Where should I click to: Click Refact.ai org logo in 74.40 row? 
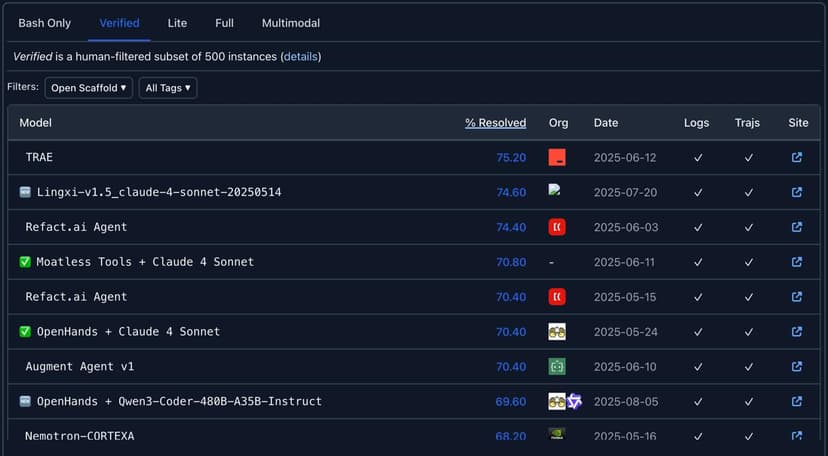coord(557,227)
